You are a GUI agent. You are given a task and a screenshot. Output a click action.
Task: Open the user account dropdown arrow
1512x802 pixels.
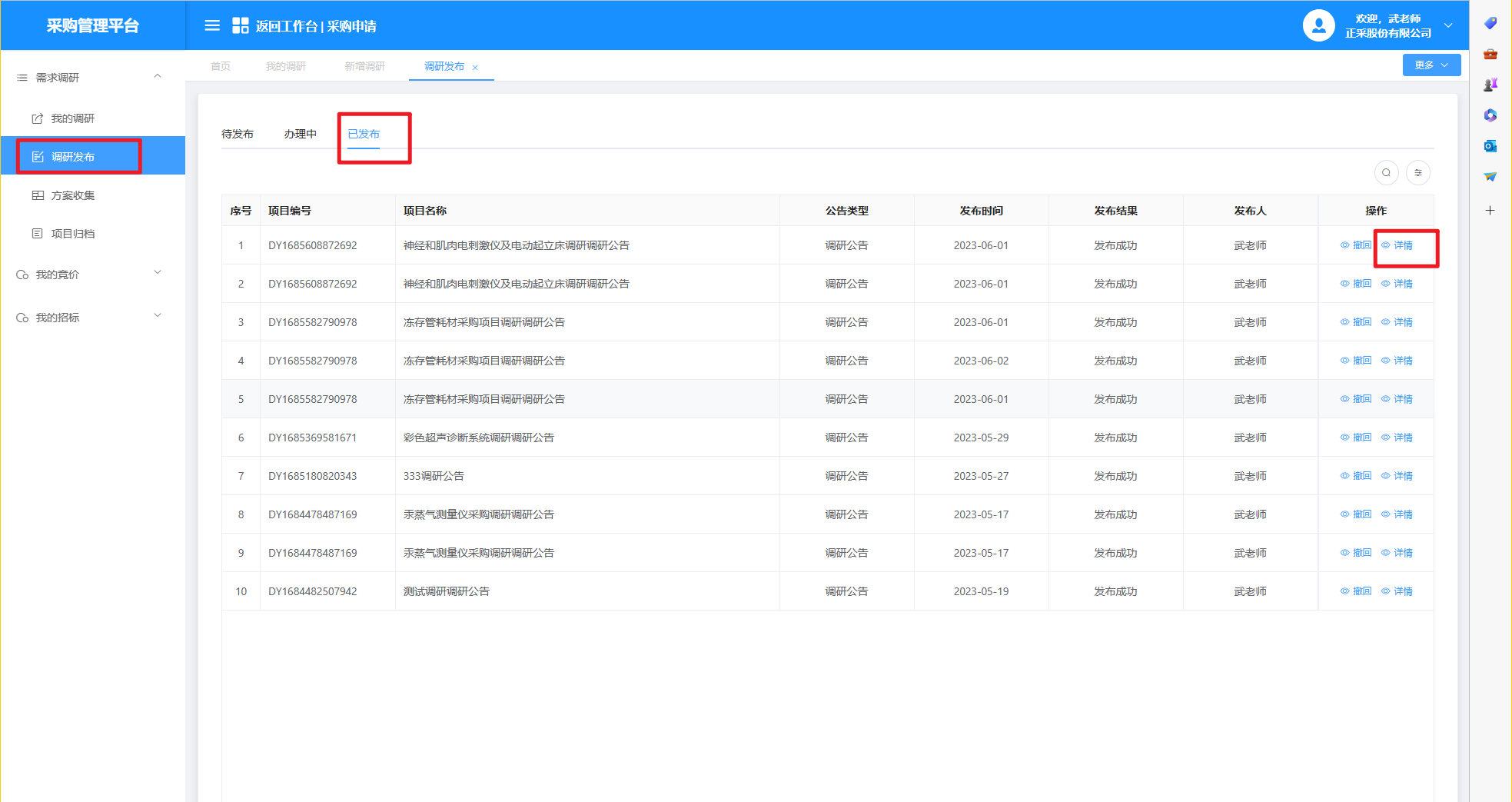tap(1448, 25)
